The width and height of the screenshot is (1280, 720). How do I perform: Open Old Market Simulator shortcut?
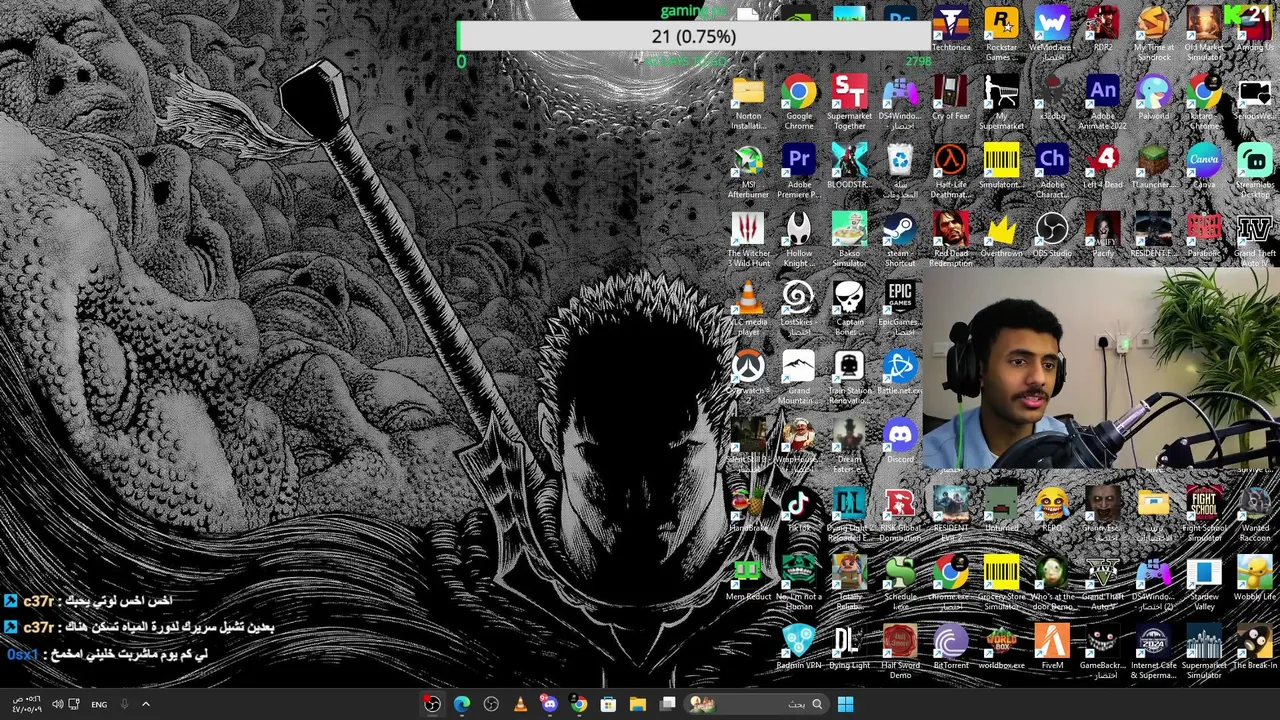pyautogui.click(x=1204, y=32)
